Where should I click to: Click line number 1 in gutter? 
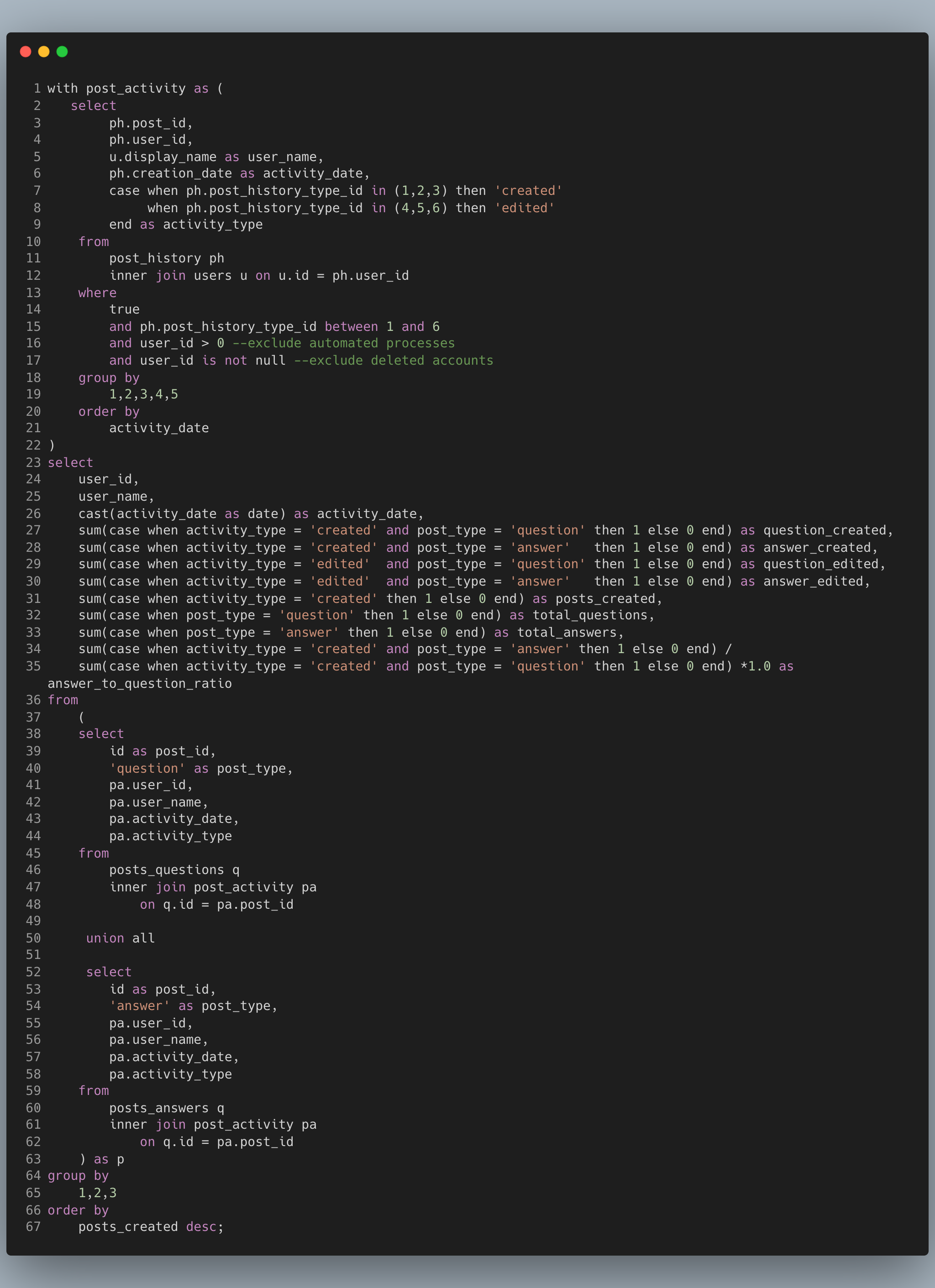point(37,89)
